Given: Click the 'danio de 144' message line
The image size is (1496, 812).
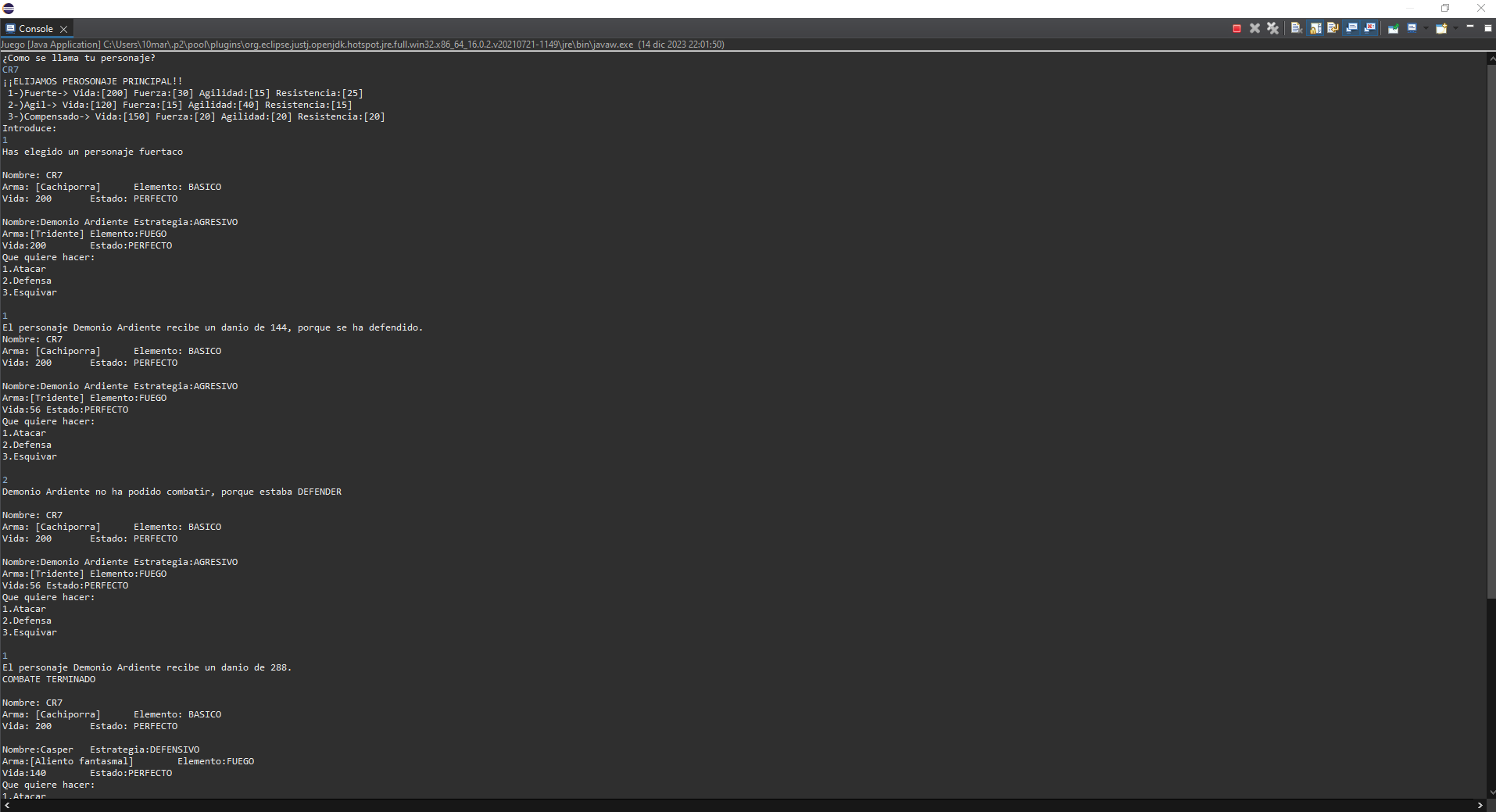Looking at the screenshot, I should [213, 327].
